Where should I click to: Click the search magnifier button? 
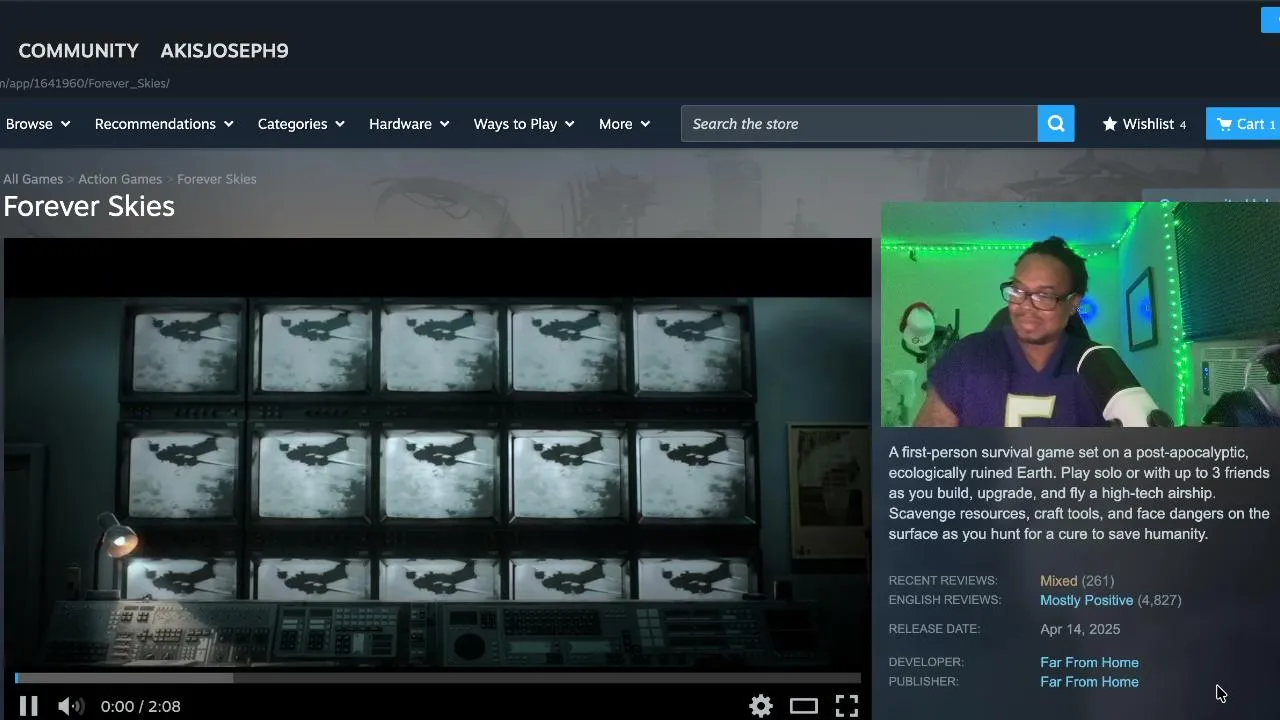1056,124
